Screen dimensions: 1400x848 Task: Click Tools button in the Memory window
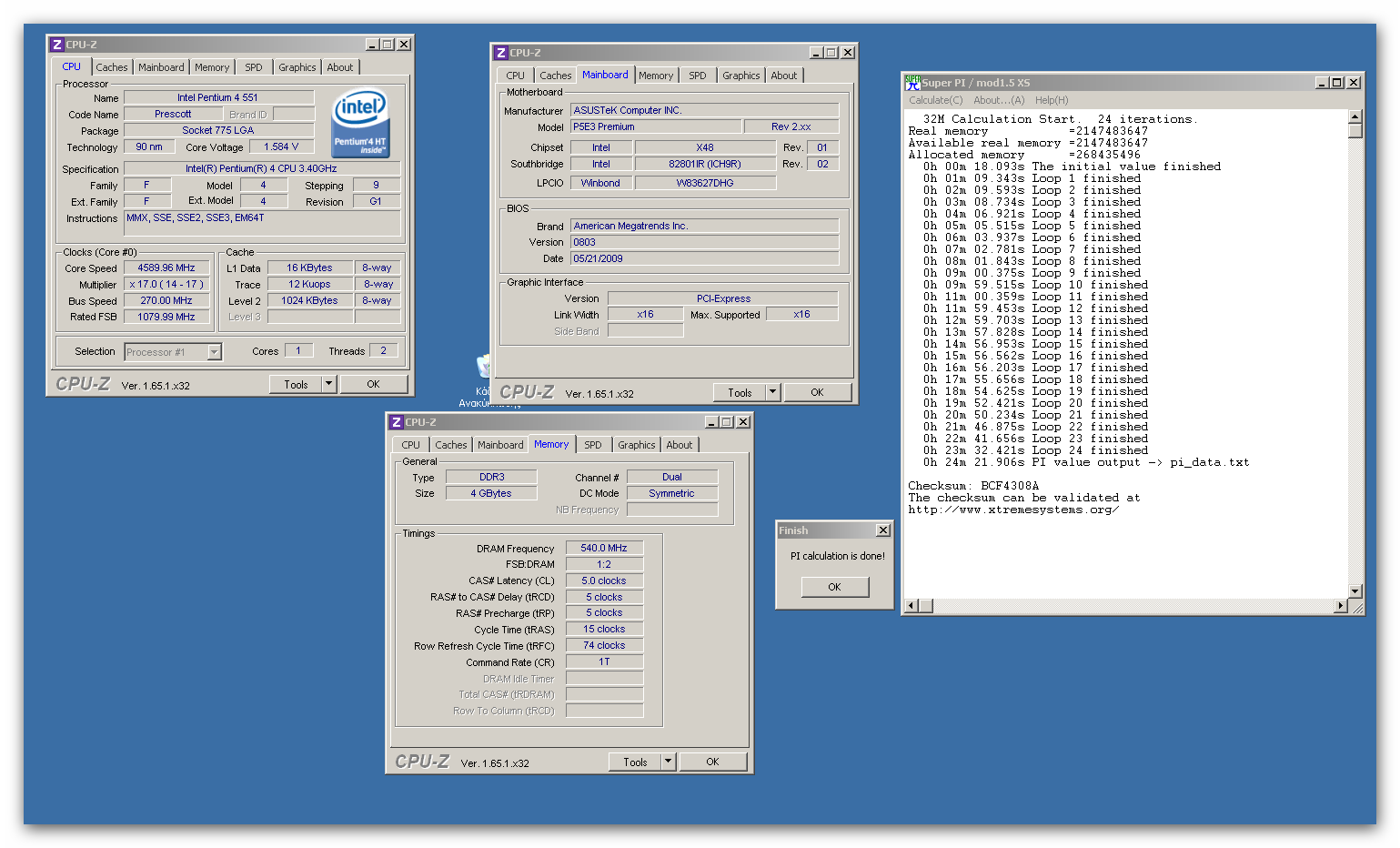pyautogui.click(x=636, y=762)
